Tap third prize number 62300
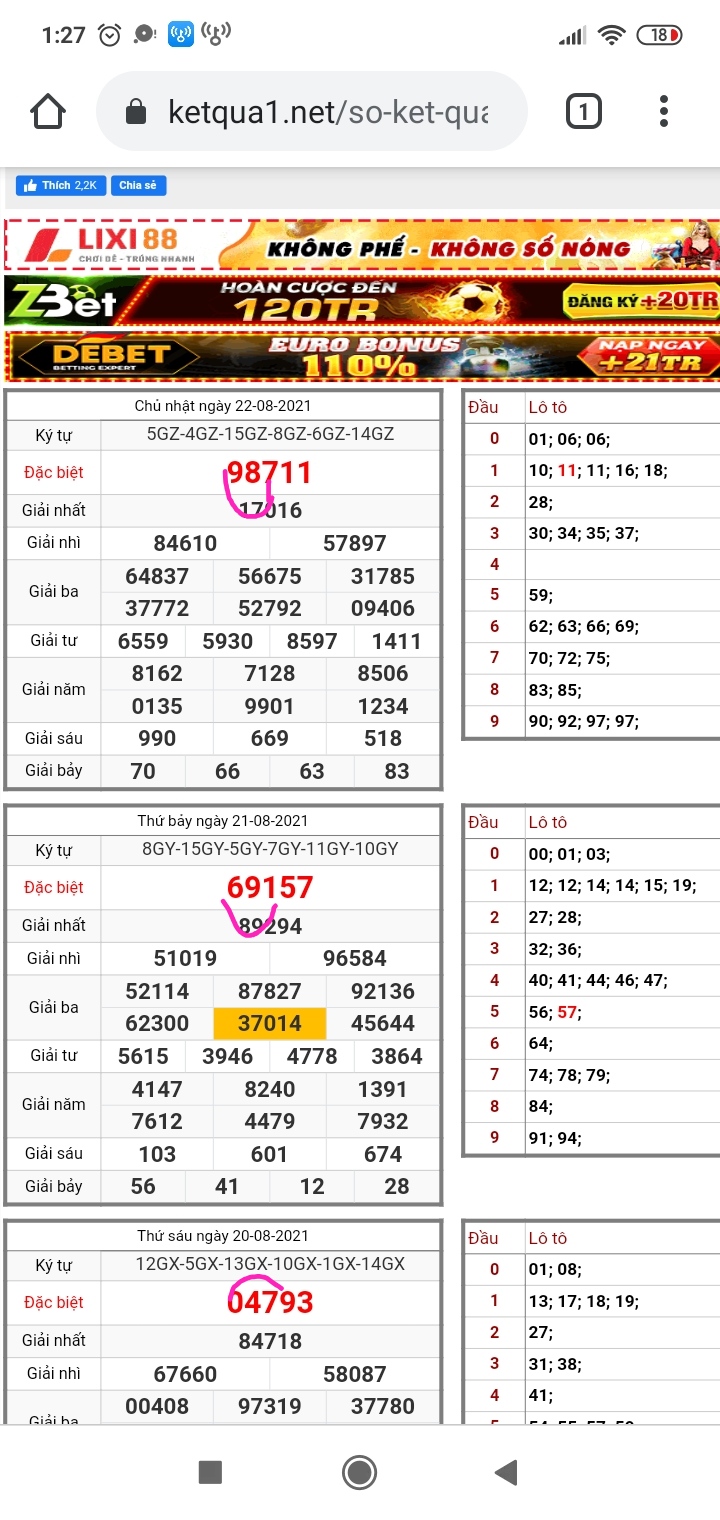The height and width of the screenshot is (1520, 720). (157, 1023)
